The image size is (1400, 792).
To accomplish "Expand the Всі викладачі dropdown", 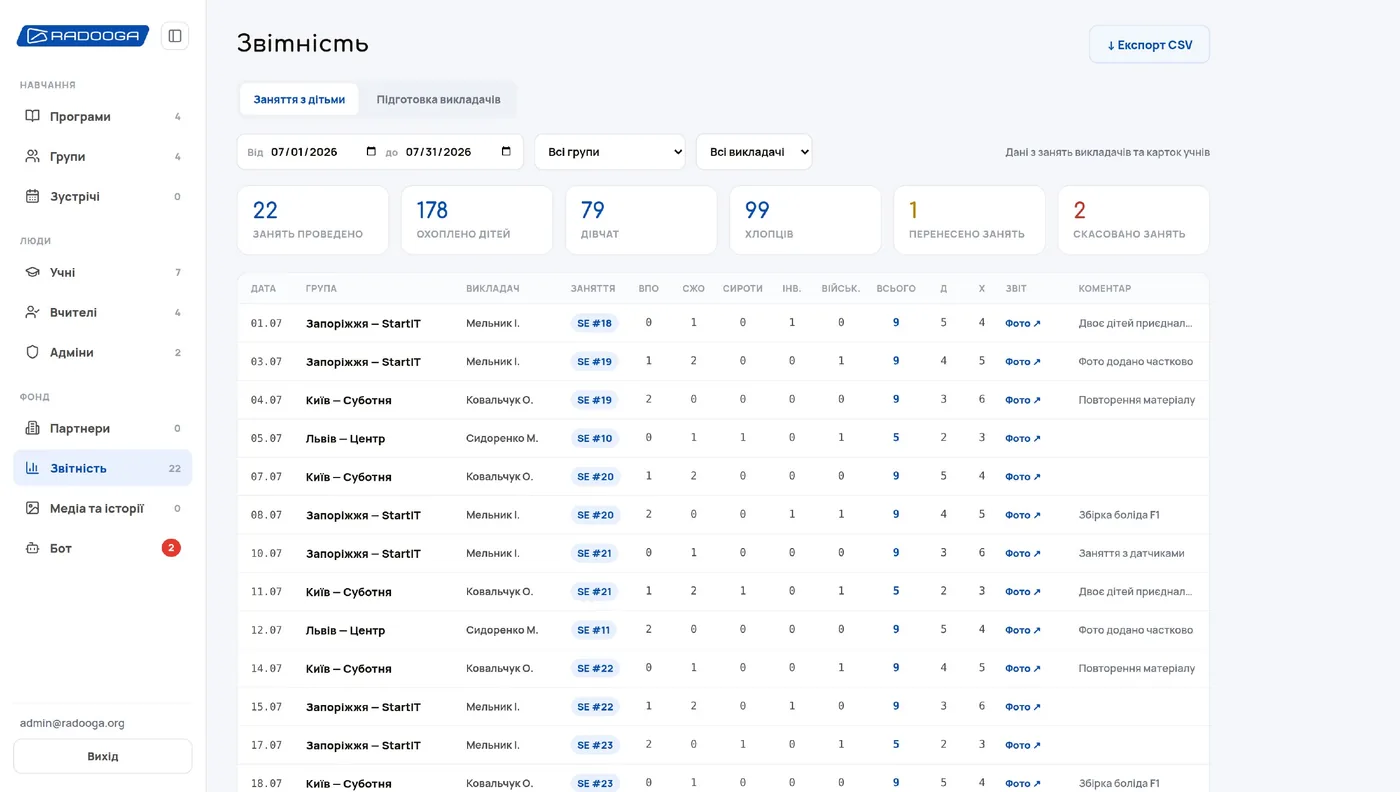I will pos(754,152).
